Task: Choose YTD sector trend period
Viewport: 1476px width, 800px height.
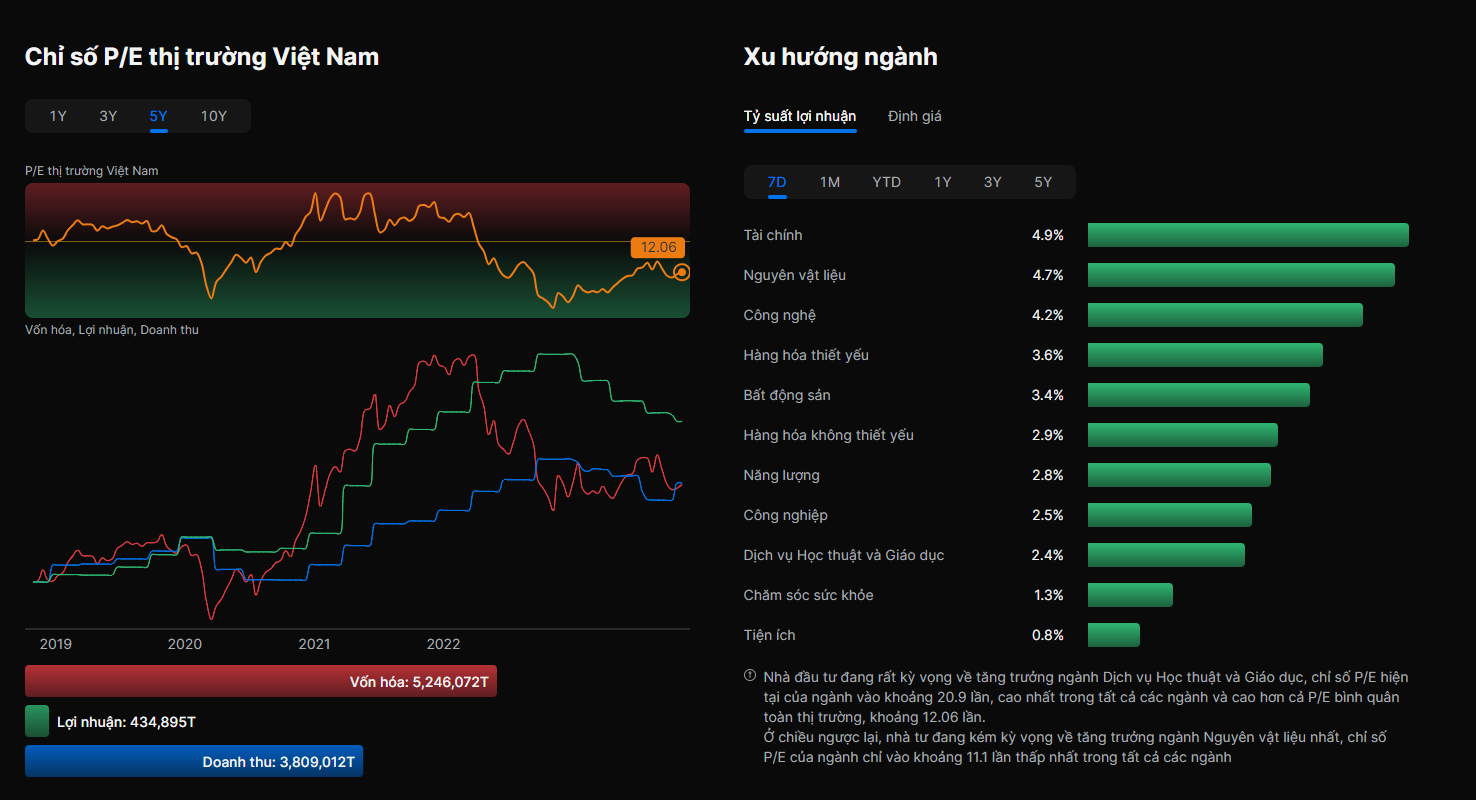Action: point(886,182)
